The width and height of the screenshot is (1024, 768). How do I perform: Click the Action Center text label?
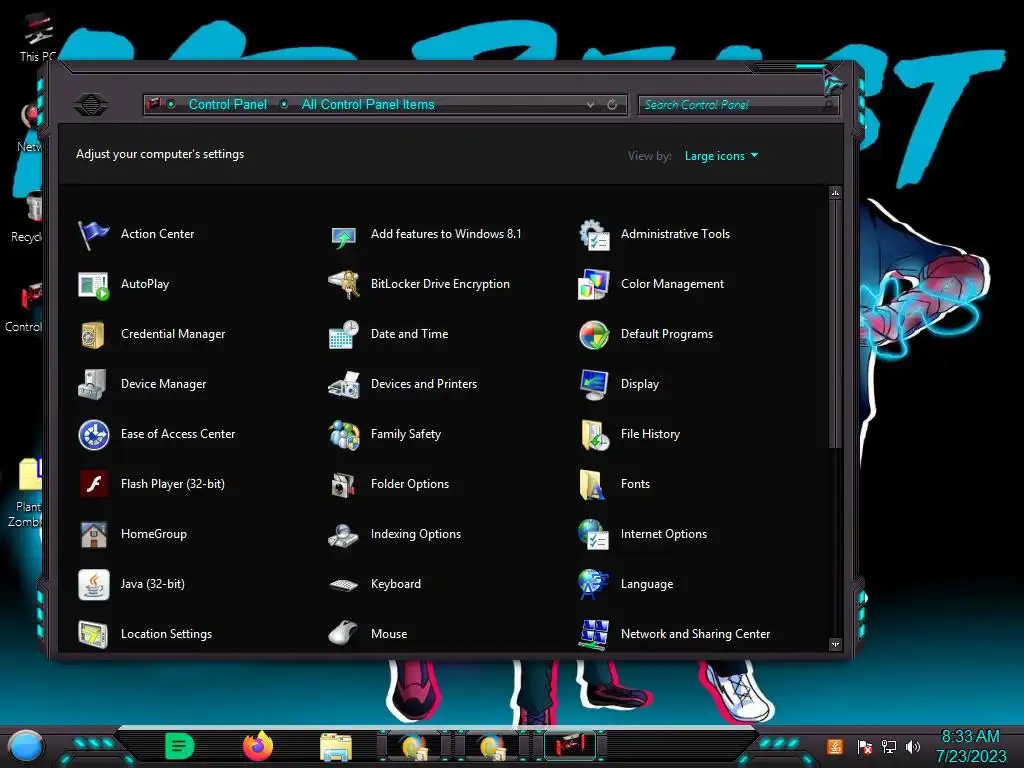click(x=157, y=234)
